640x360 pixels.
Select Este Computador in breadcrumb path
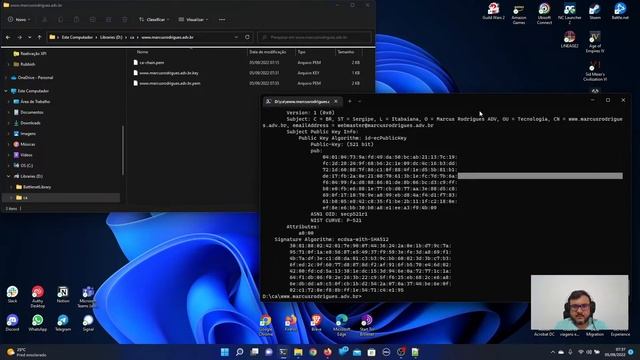pyautogui.click(x=77, y=37)
